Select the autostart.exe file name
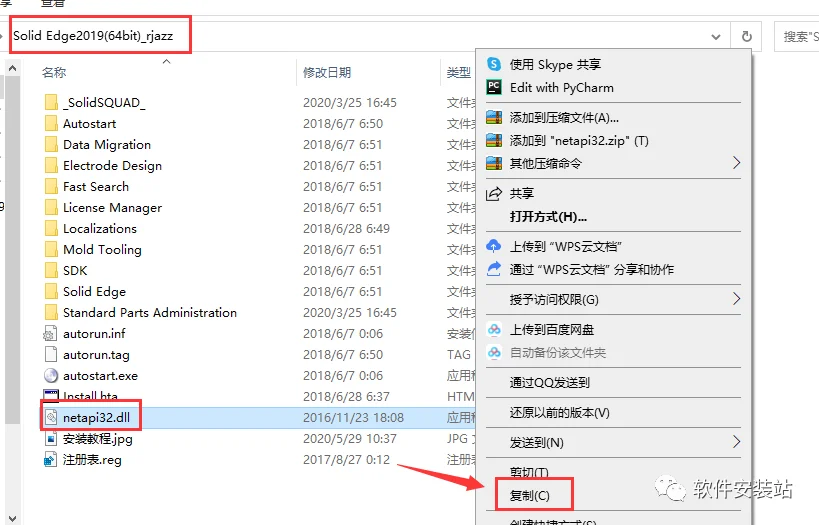 tap(100, 376)
